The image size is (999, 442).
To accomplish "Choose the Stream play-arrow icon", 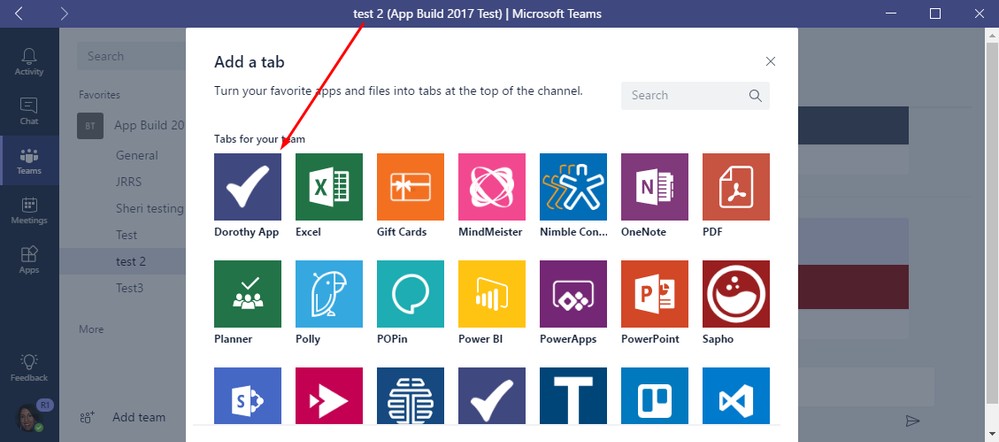I will coord(329,396).
